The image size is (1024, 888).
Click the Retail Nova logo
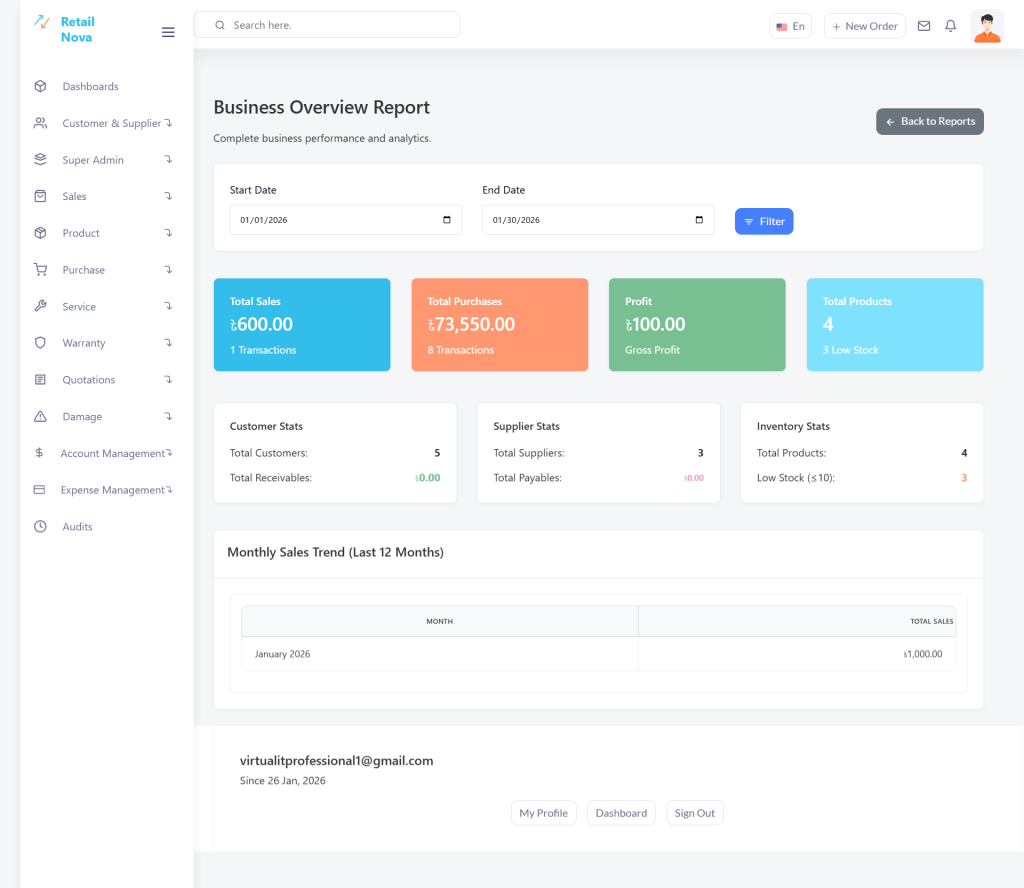[64, 29]
